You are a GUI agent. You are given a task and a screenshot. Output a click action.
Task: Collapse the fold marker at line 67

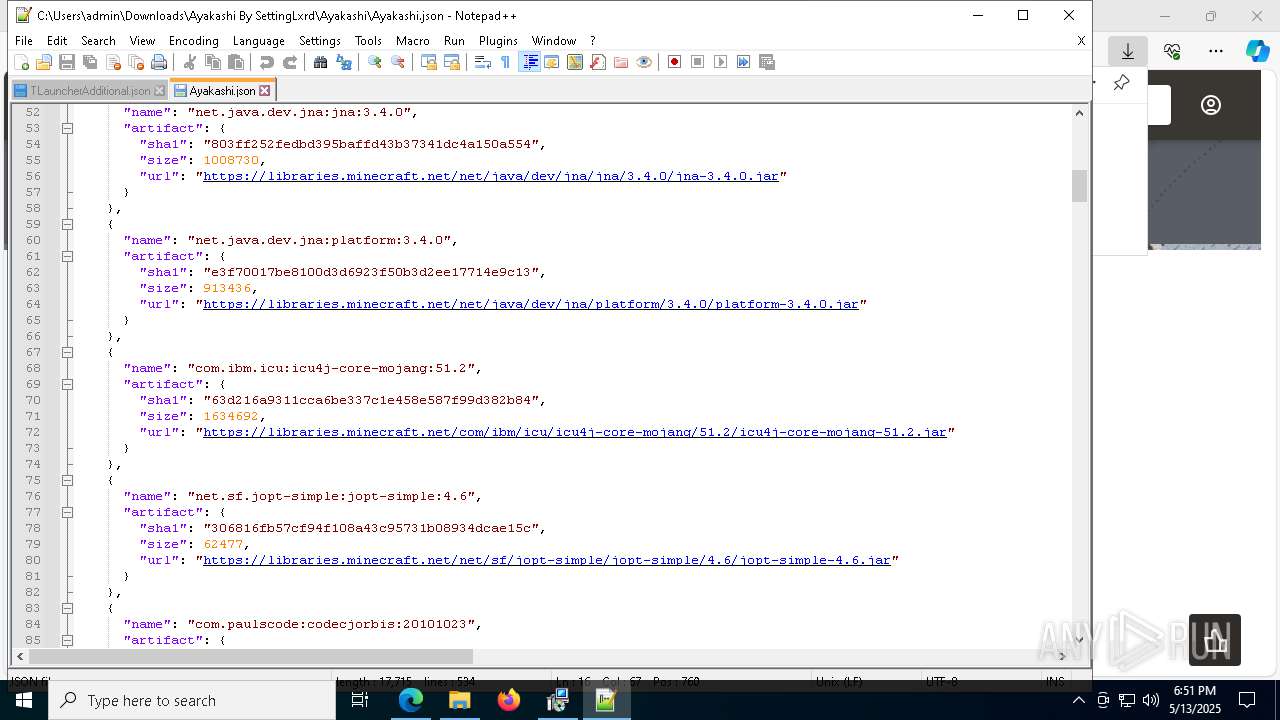pos(67,352)
